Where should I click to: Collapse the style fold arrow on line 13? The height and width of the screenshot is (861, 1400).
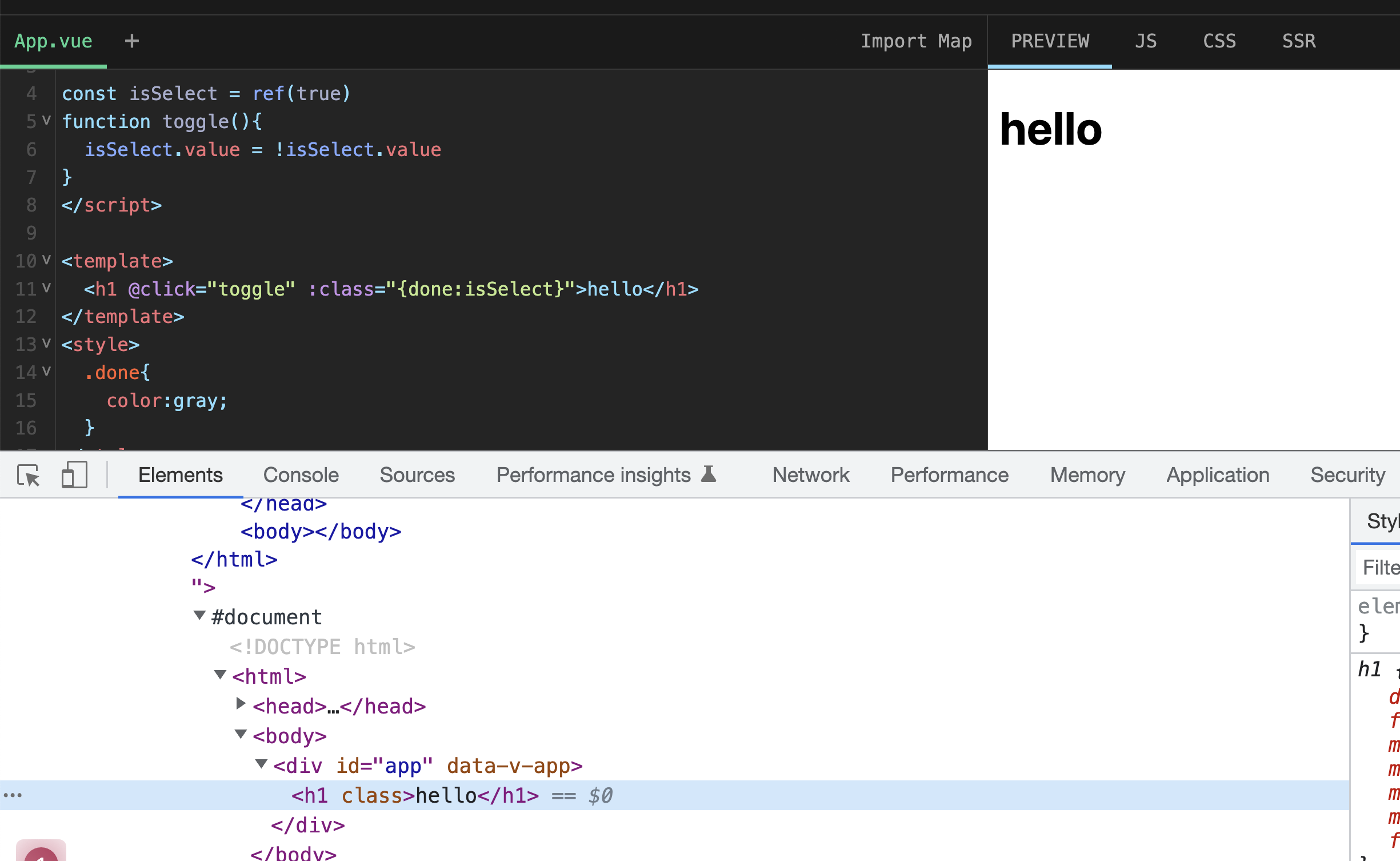coord(46,343)
